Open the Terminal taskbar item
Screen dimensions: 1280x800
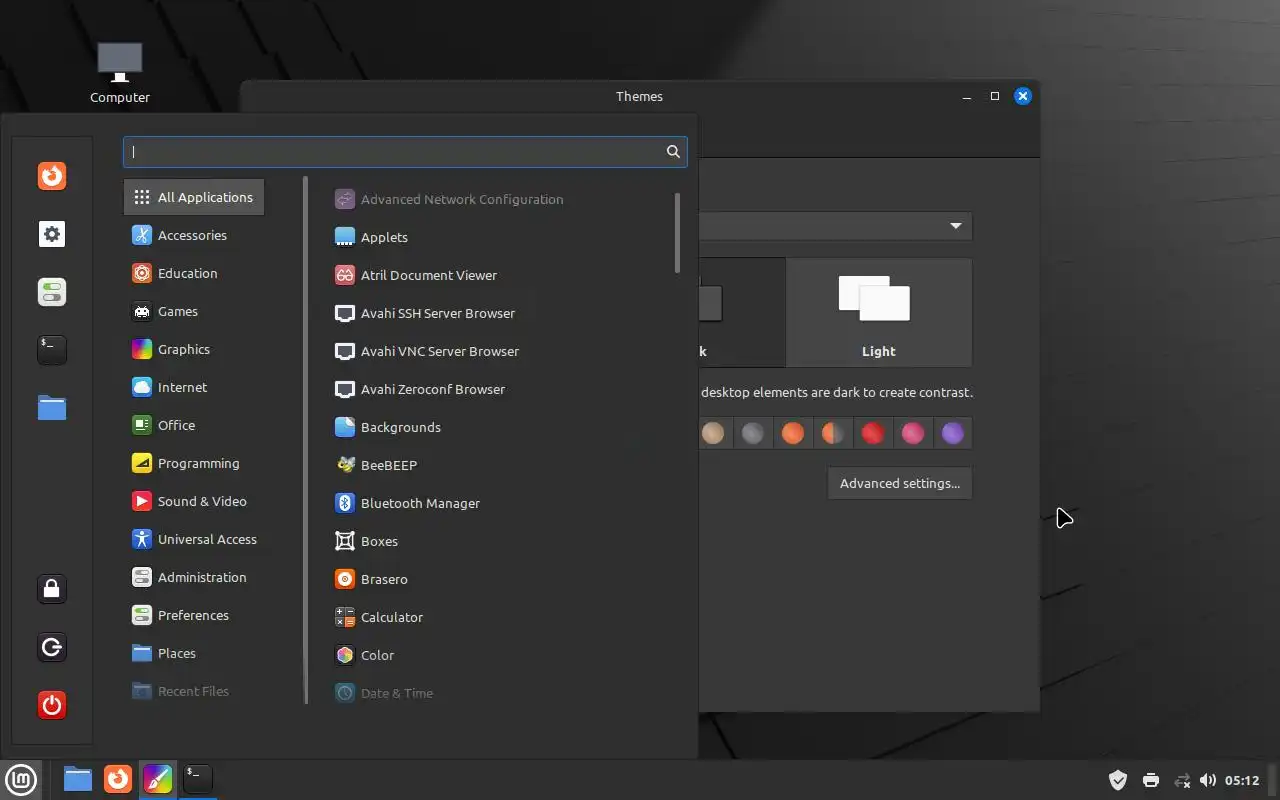pyautogui.click(x=198, y=779)
